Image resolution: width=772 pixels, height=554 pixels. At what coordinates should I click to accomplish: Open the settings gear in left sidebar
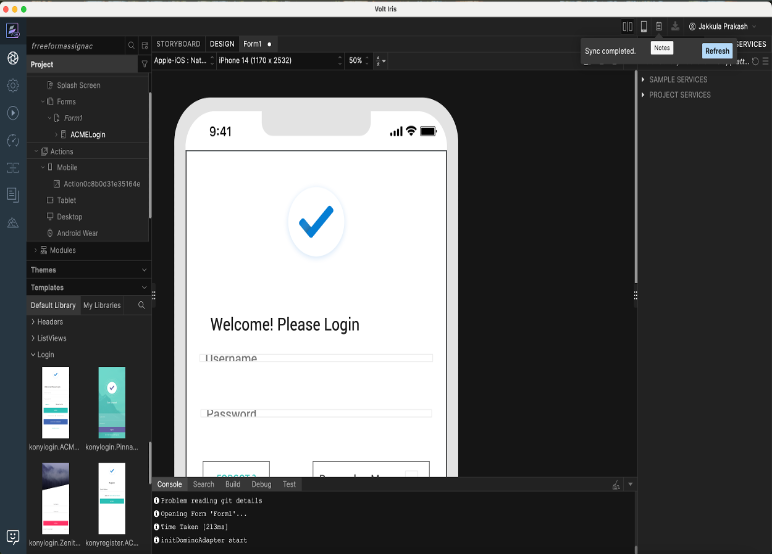13,85
